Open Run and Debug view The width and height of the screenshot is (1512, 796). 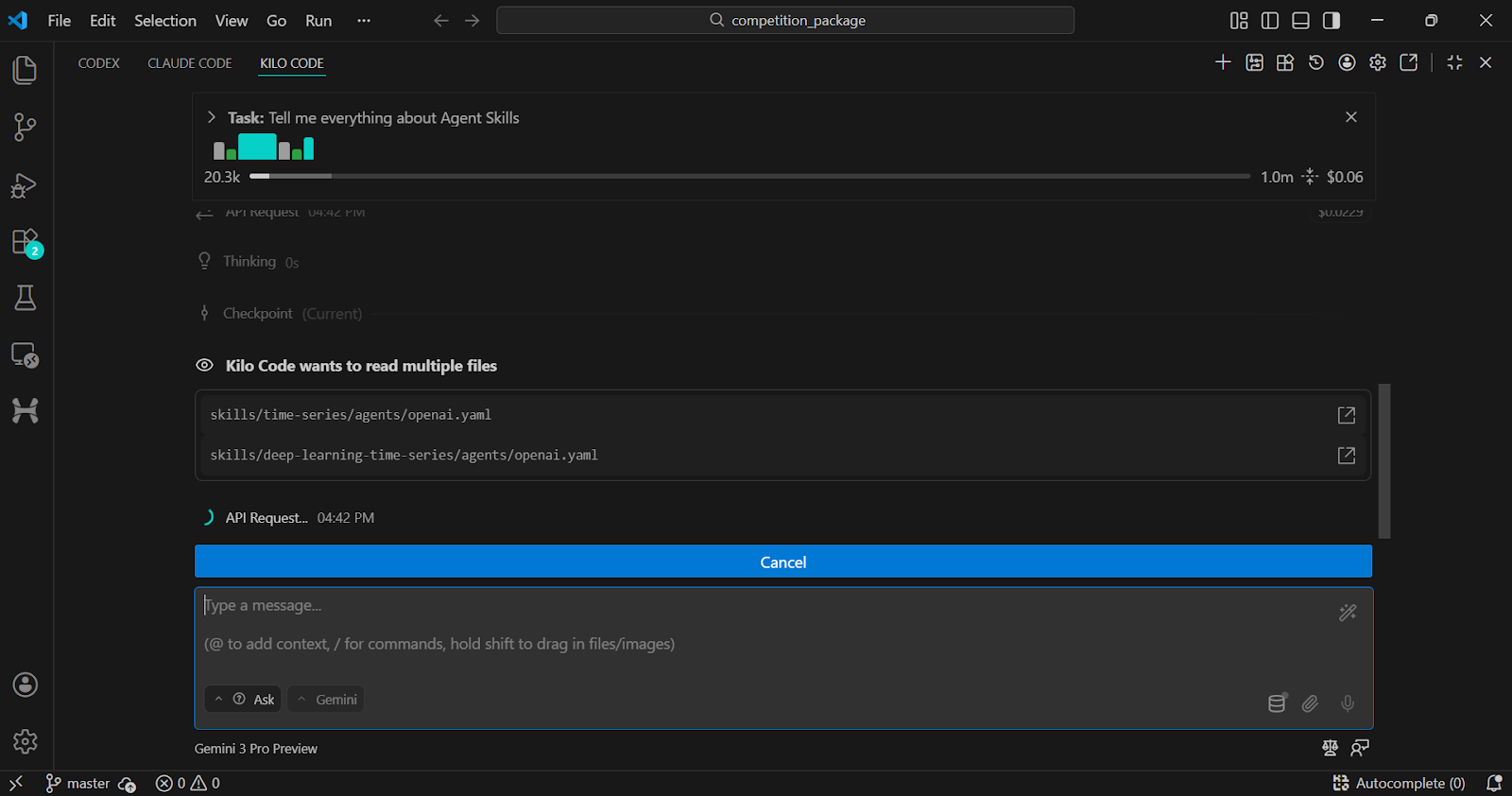click(x=26, y=184)
